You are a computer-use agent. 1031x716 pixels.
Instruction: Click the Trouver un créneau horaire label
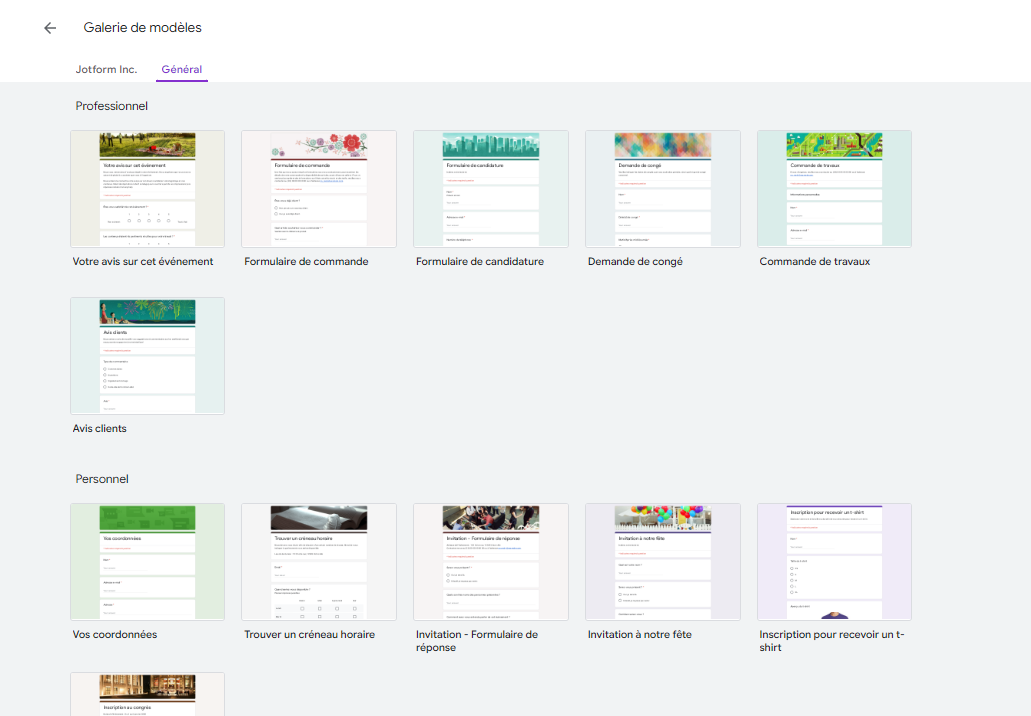click(x=310, y=634)
